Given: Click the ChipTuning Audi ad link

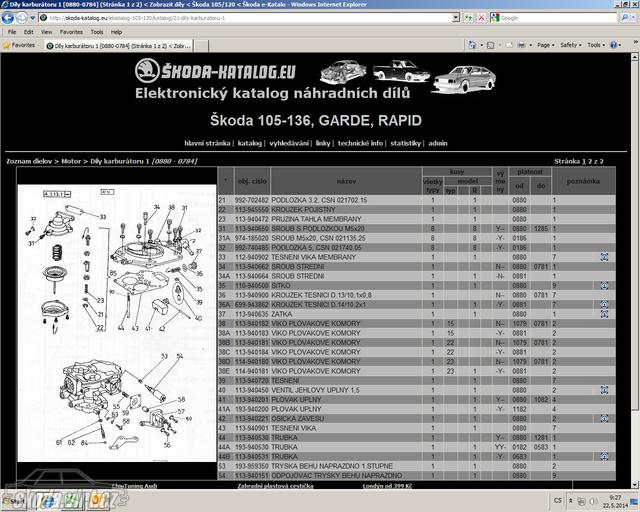Looking at the screenshot, I should (x=134, y=486).
